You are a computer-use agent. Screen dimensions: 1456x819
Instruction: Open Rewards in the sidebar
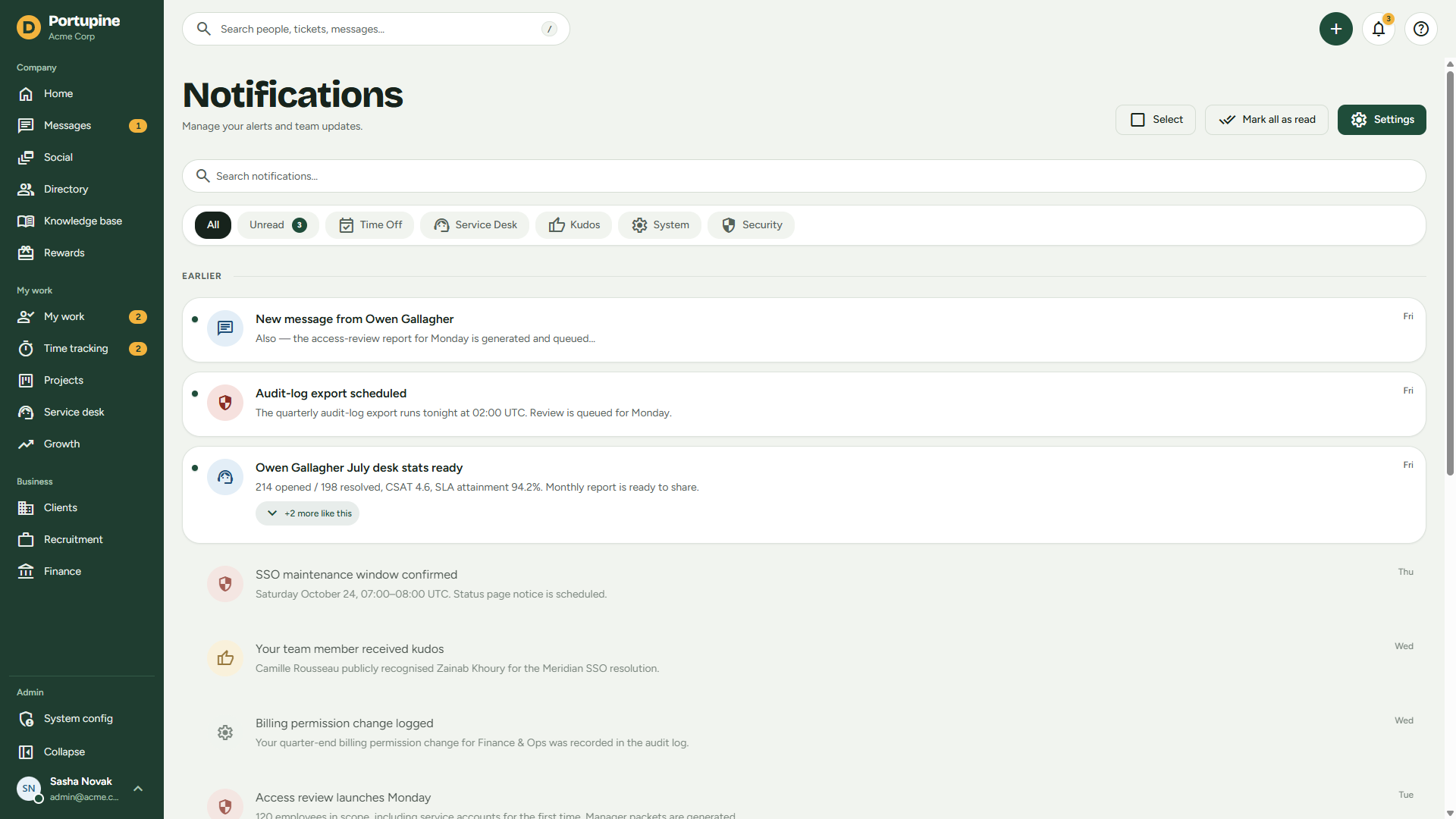[x=82, y=253]
